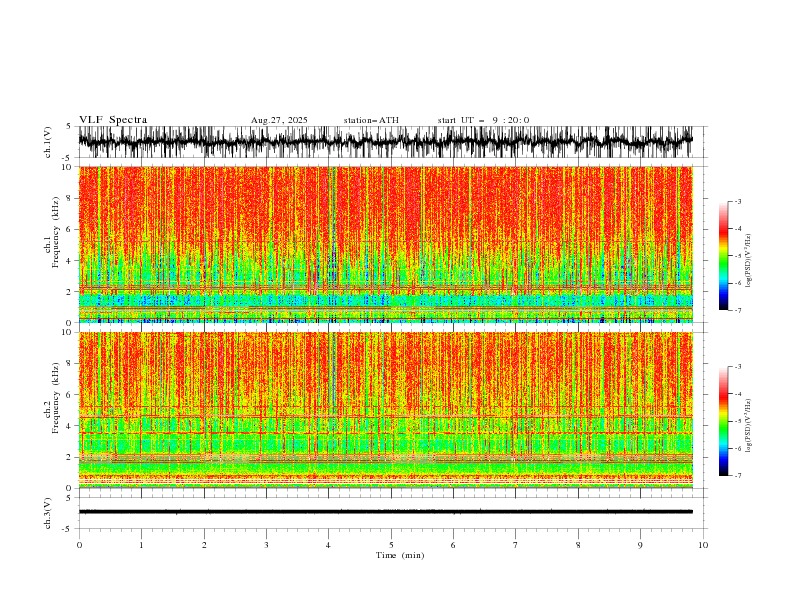This screenshot has width=792, height=612.
Task: Click the "-4" label on ch.2 color bar
Action: click(737, 394)
